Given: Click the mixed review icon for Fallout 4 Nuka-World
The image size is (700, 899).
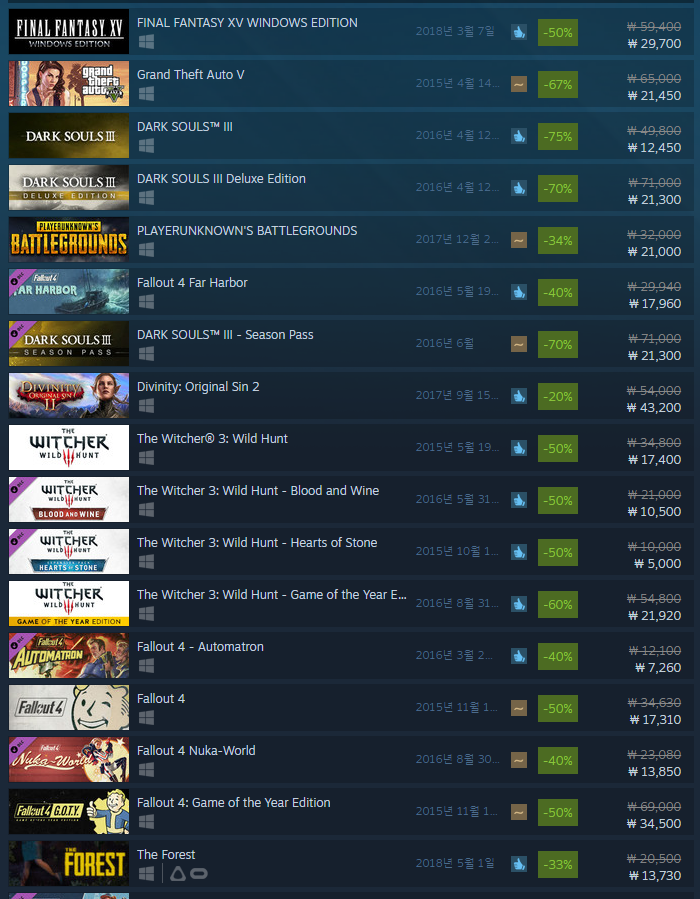Looking at the screenshot, I should tap(519, 760).
